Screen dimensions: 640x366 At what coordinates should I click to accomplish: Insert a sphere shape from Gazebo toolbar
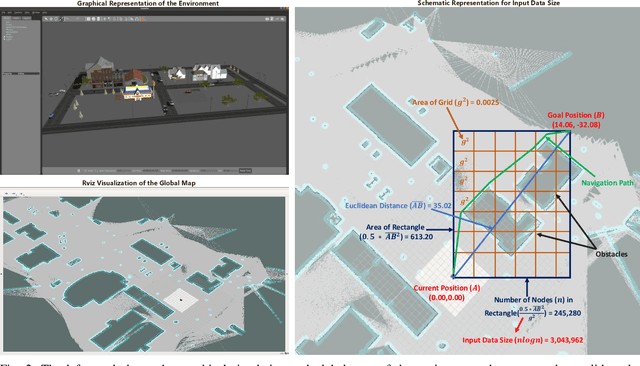[93, 19]
